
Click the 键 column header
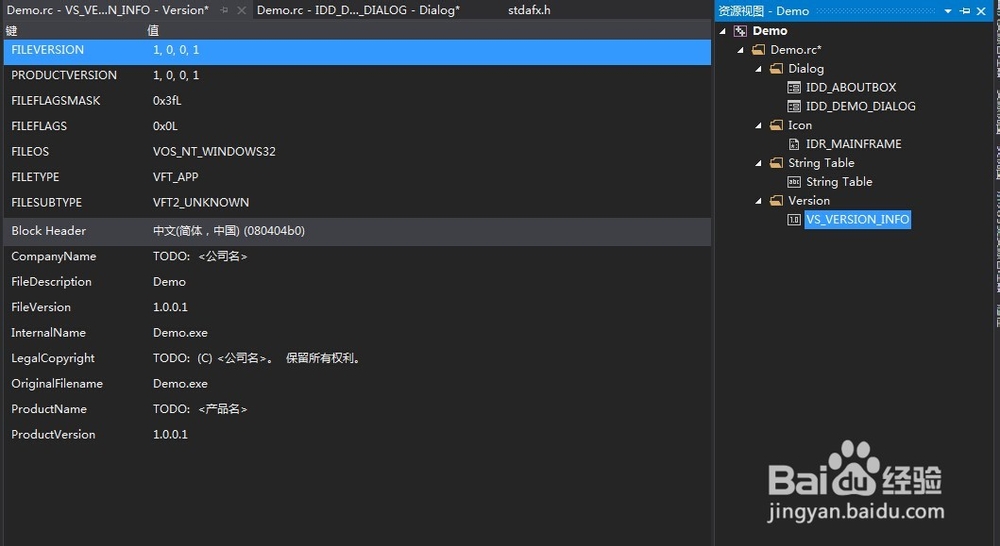click(x=11, y=31)
